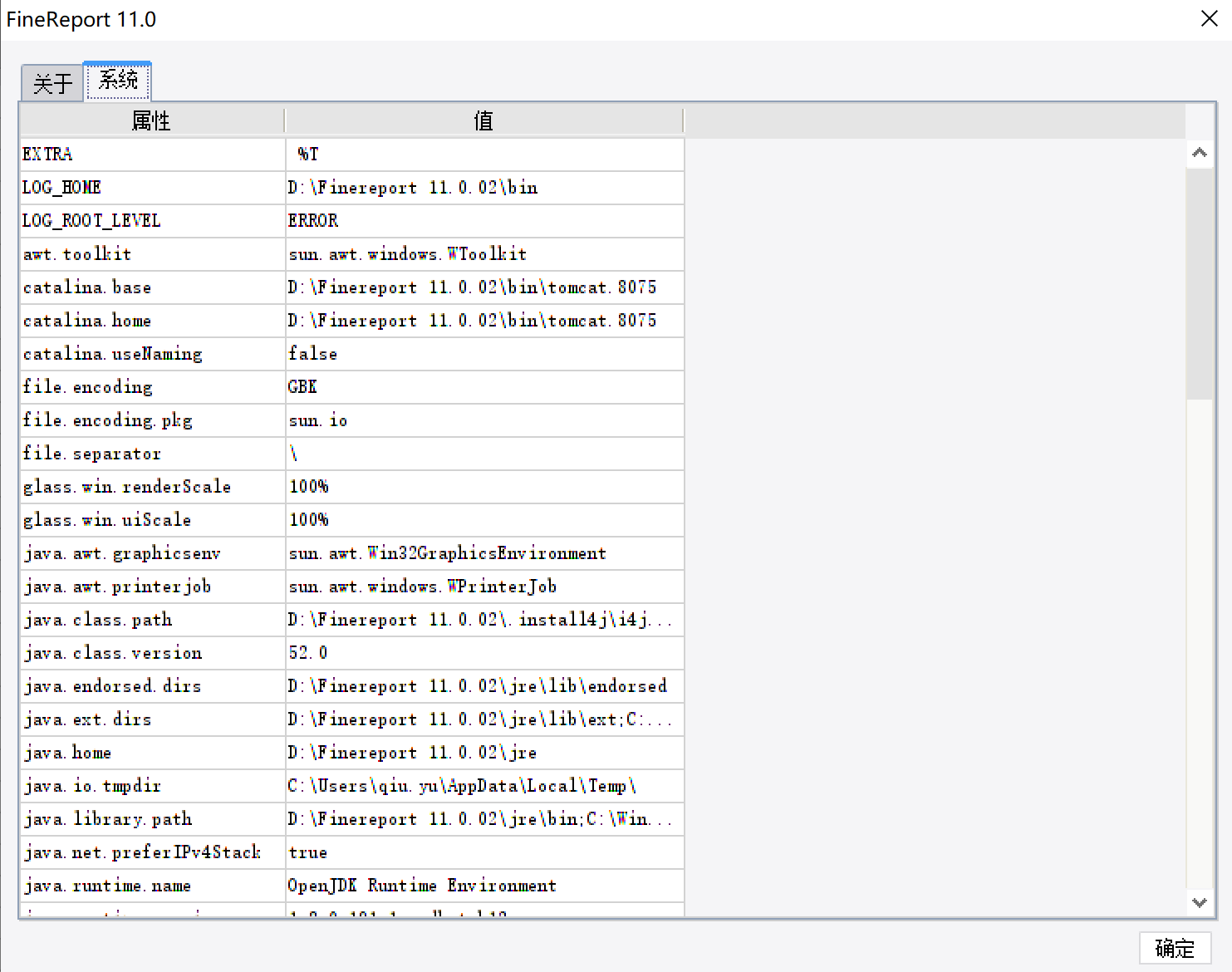Viewport: 1232px width, 972px height.
Task: Click the 属性 column header
Action: pos(151,121)
